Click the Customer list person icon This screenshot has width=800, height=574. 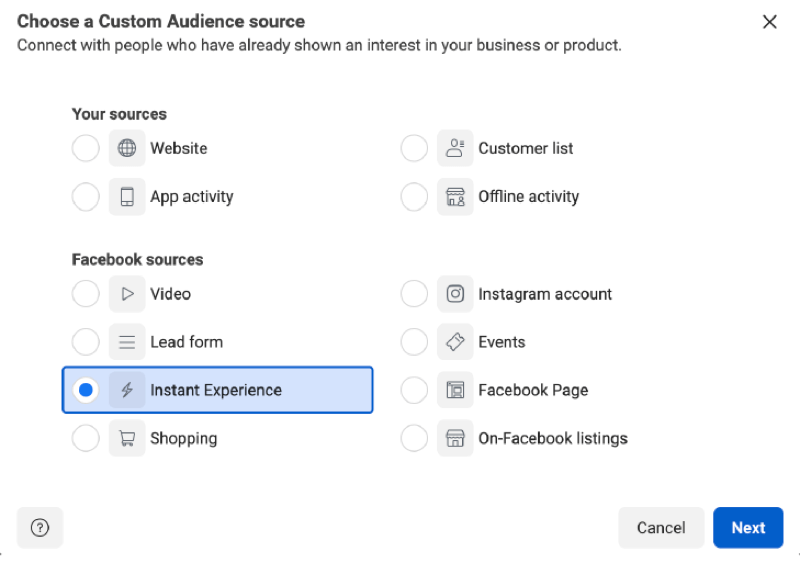(x=455, y=148)
